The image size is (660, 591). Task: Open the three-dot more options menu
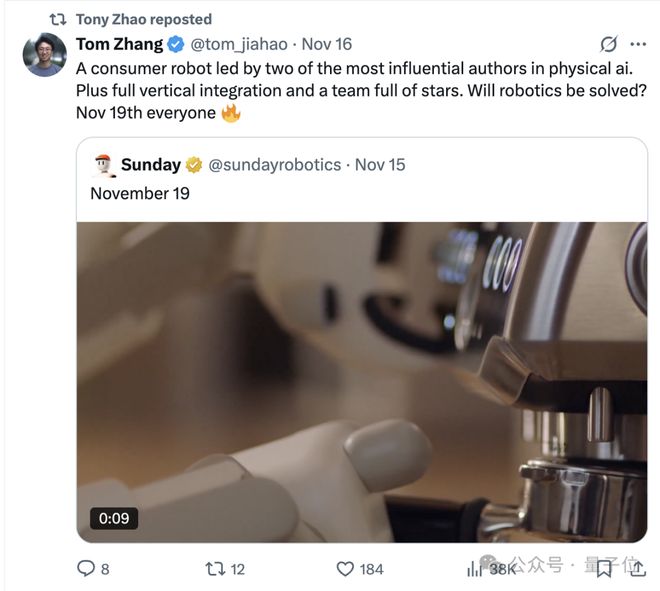coord(637,44)
